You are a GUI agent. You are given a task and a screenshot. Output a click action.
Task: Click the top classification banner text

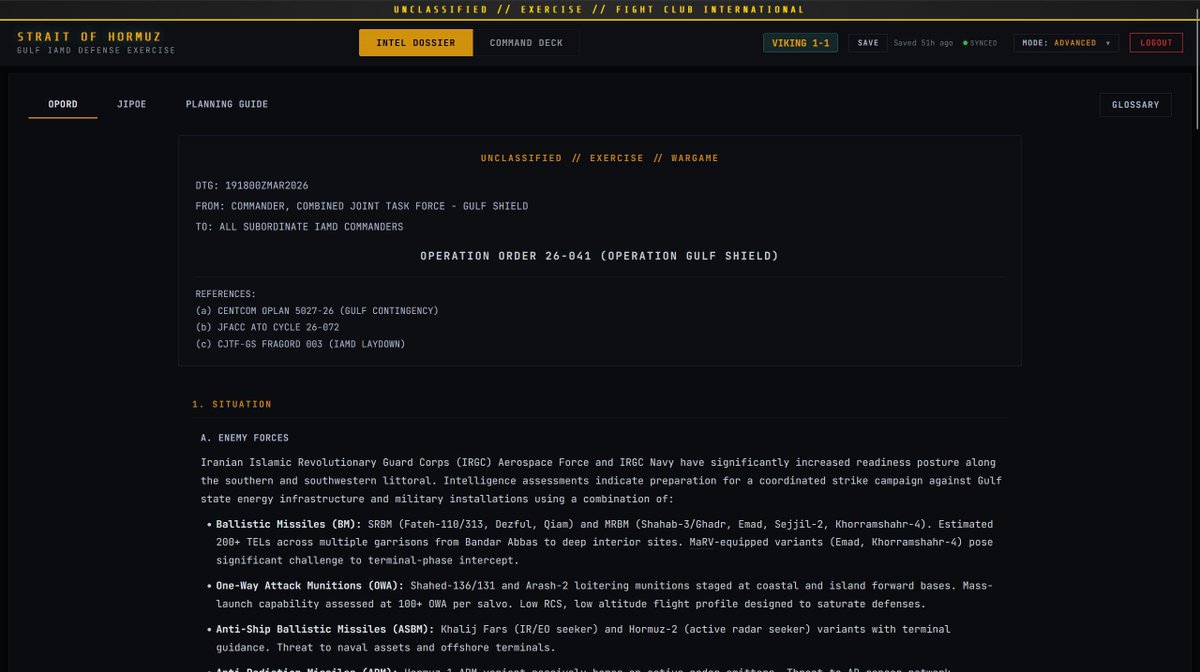click(x=599, y=9)
